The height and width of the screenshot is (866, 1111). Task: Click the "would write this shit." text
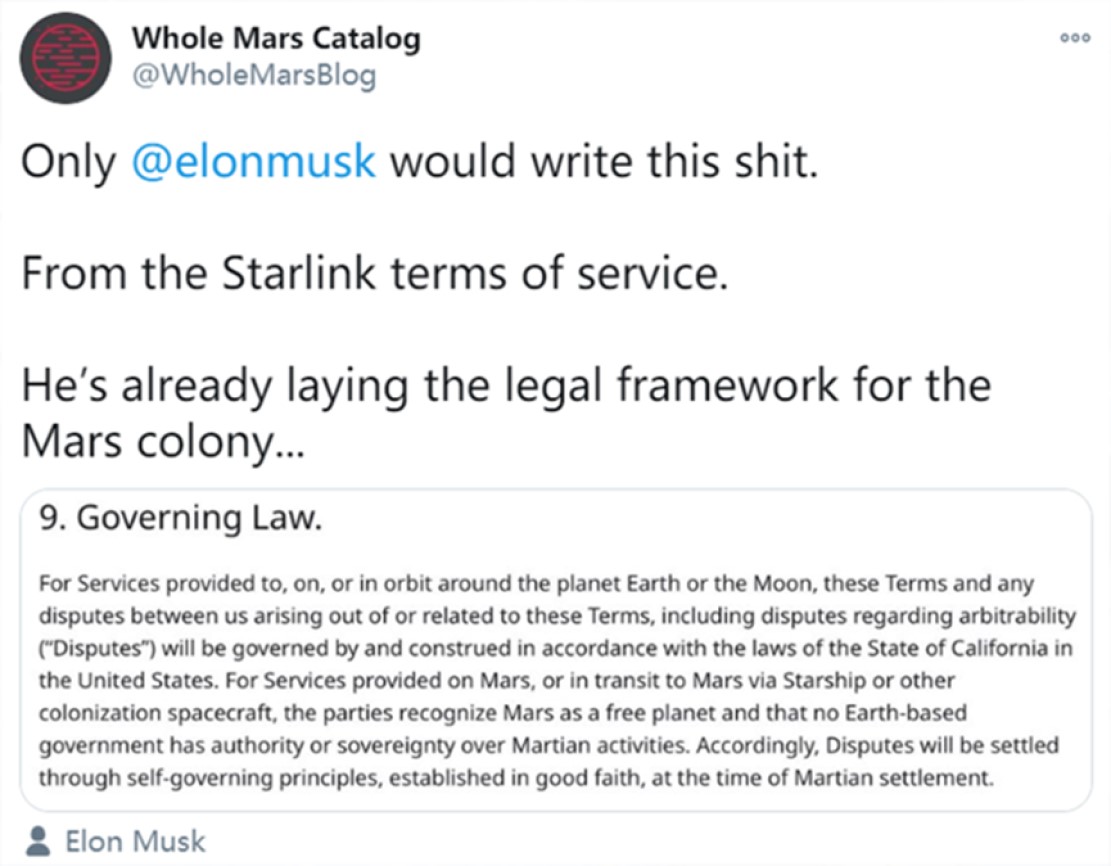point(604,161)
